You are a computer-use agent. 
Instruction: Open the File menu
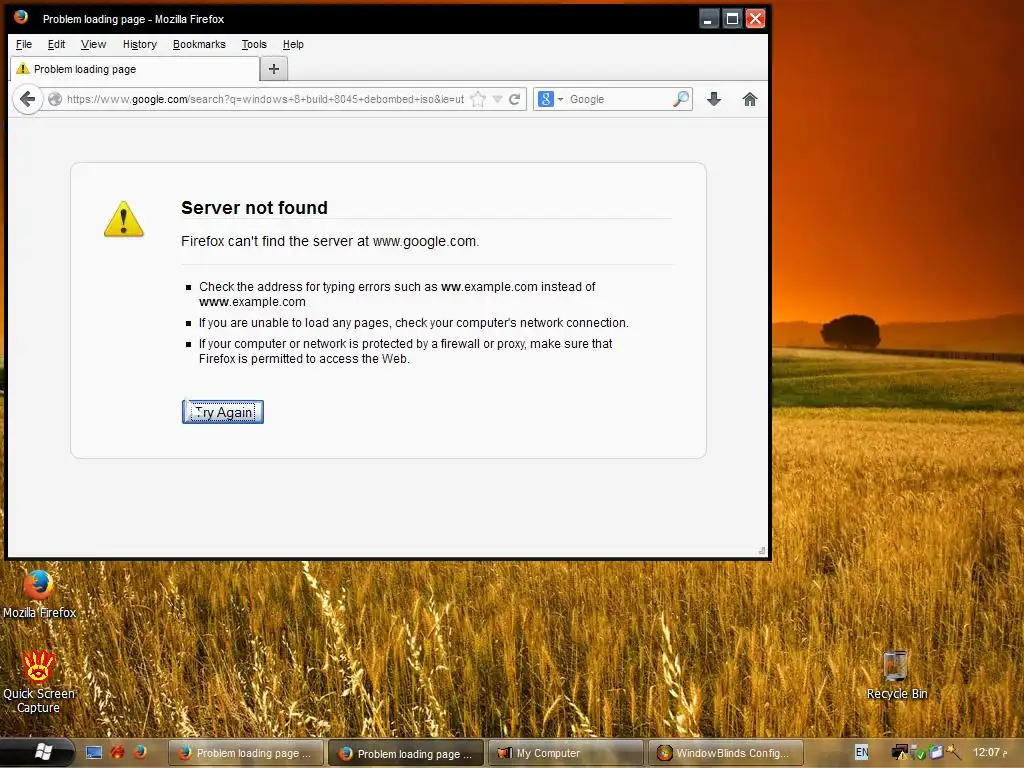click(24, 44)
